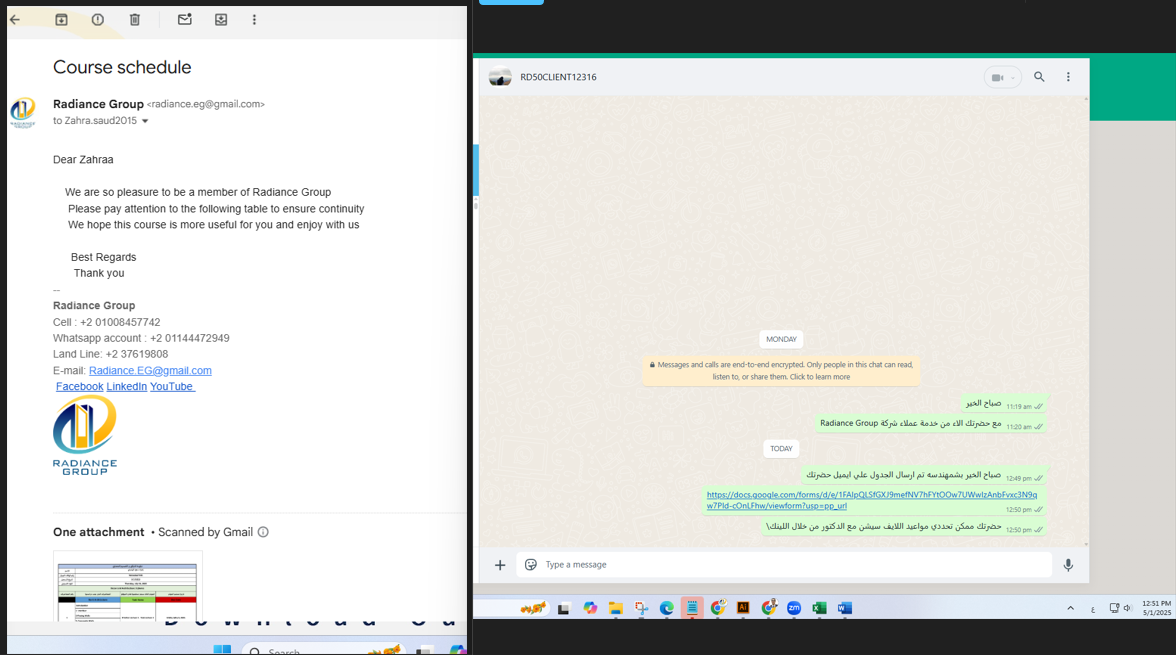Click the sender name Radiance Group
The image size is (1176, 655).
(98, 104)
